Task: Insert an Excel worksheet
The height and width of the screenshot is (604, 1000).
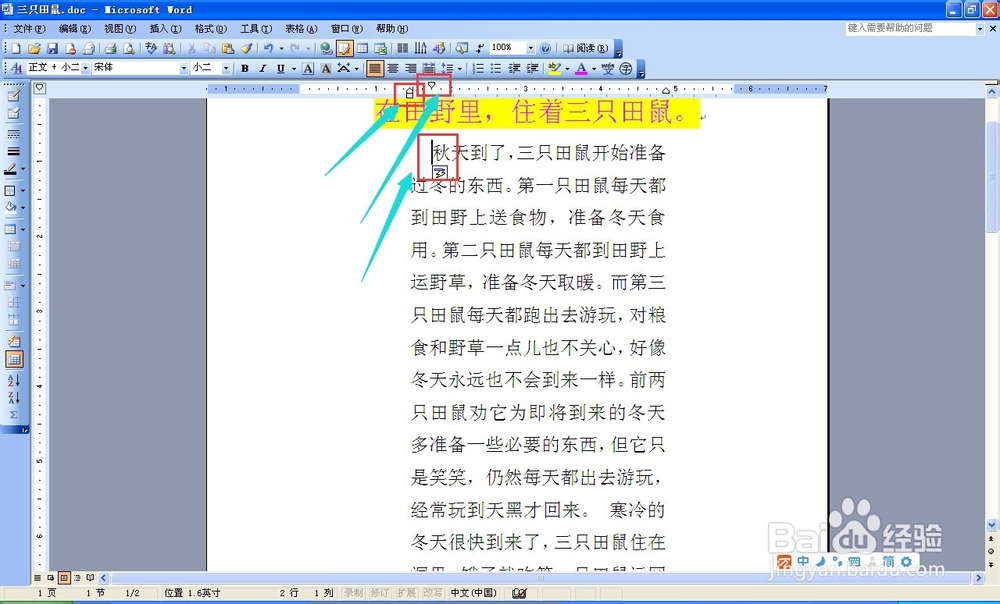Action: coord(381,48)
